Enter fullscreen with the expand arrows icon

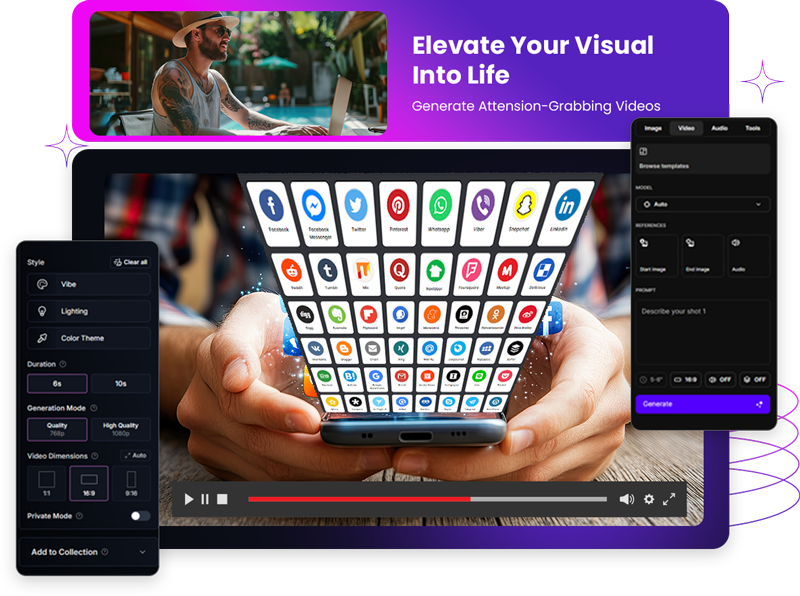coord(670,499)
